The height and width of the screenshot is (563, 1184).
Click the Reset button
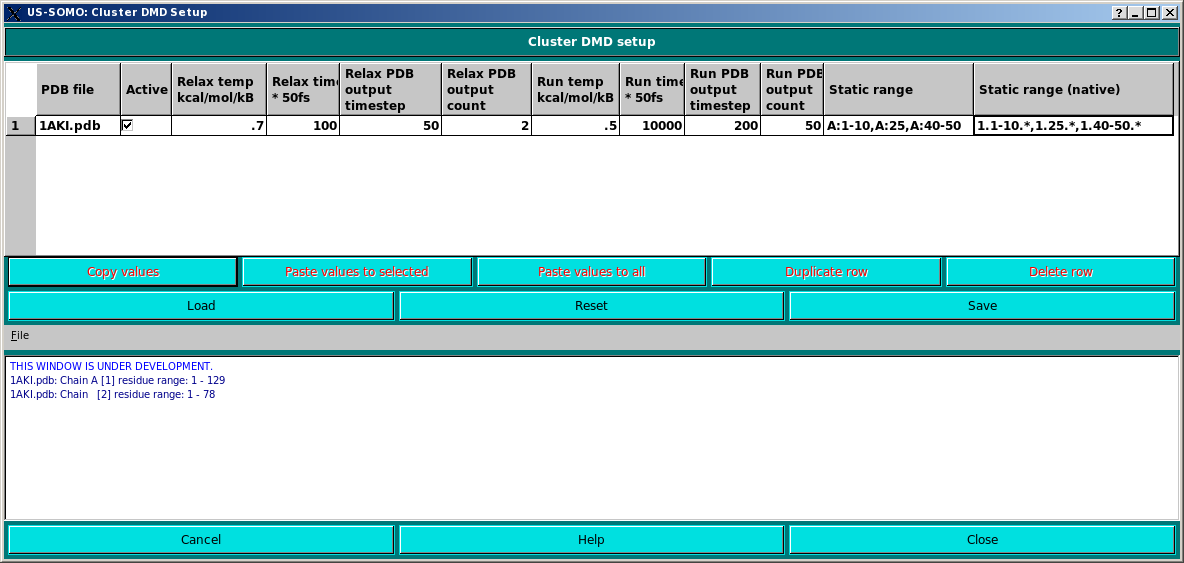(591, 306)
